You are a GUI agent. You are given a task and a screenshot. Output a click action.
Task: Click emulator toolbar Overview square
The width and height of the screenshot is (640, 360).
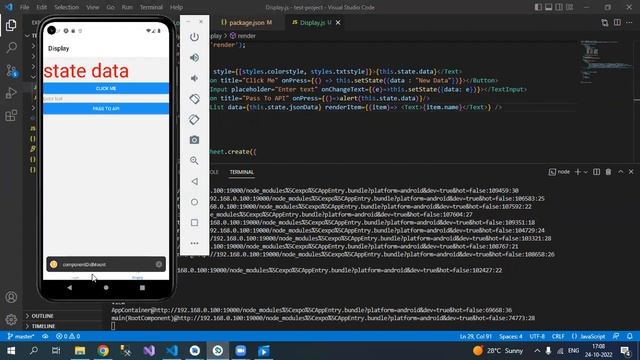click(194, 222)
